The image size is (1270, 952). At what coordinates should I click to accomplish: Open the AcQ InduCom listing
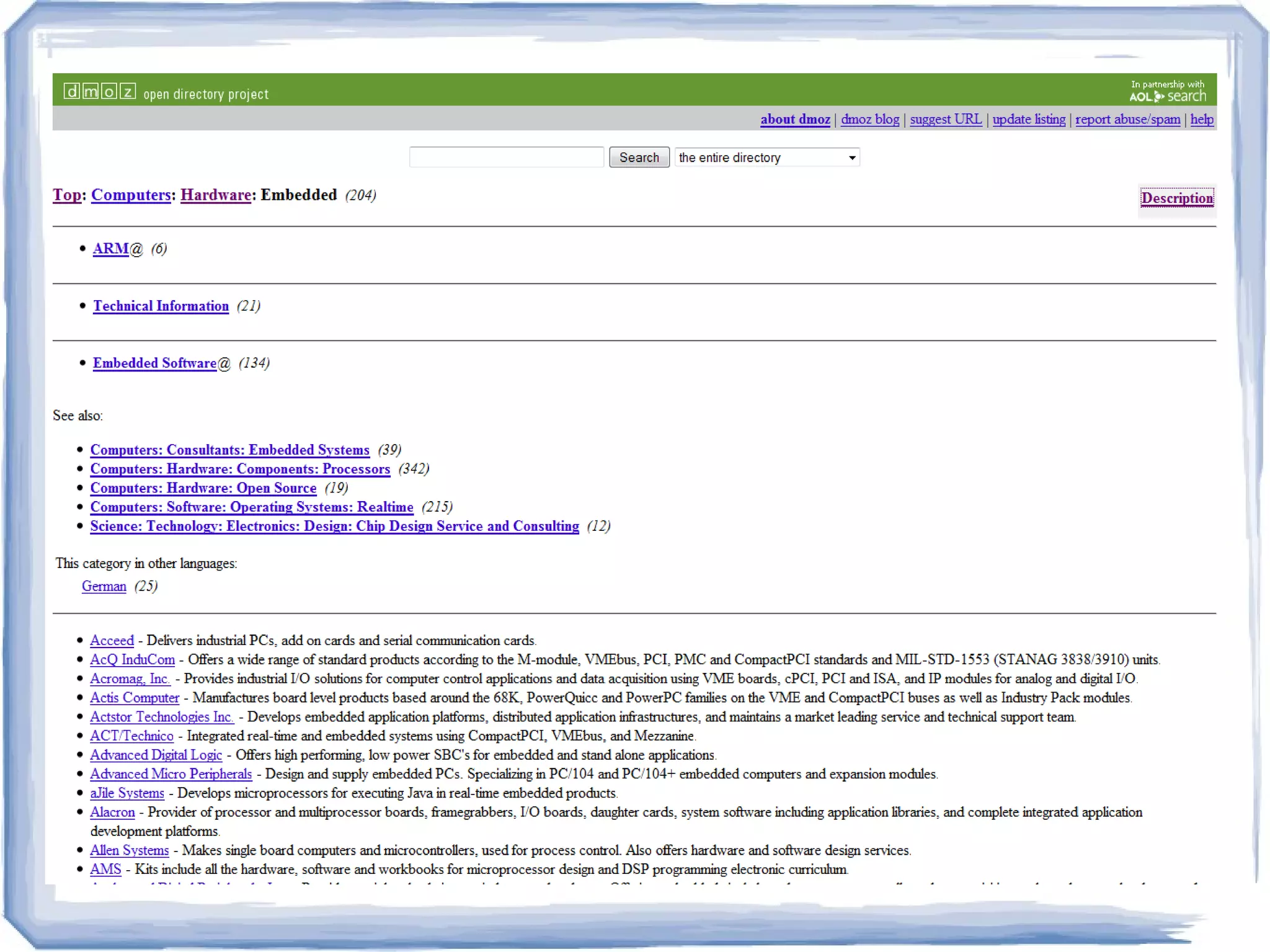[132, 659]
